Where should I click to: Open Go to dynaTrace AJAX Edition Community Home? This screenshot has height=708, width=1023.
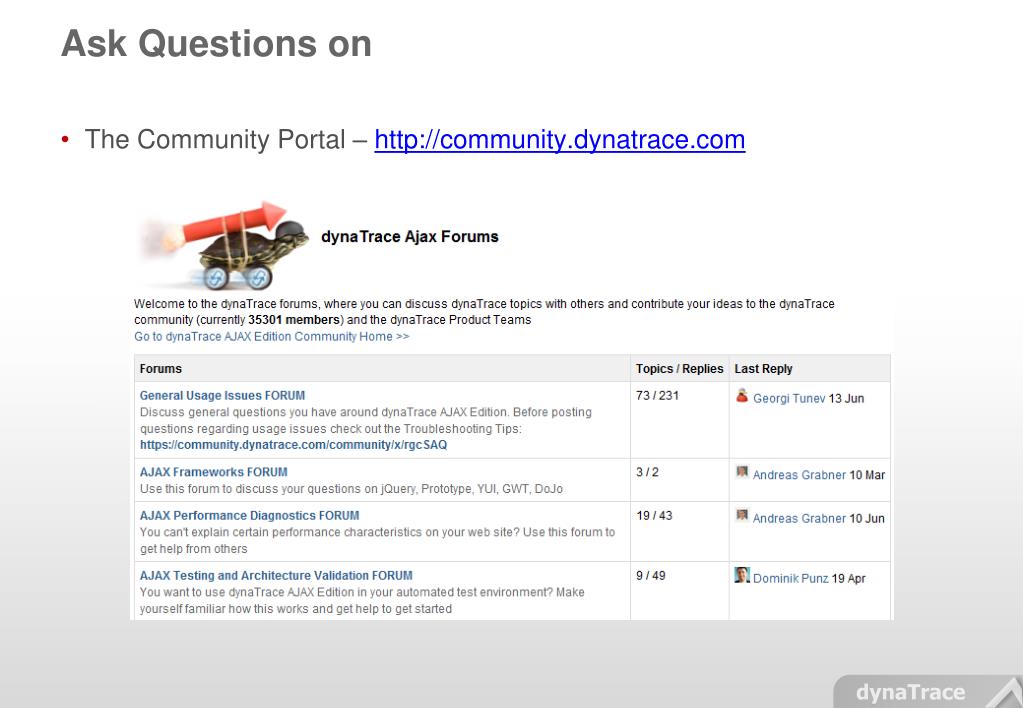[271, 337]
